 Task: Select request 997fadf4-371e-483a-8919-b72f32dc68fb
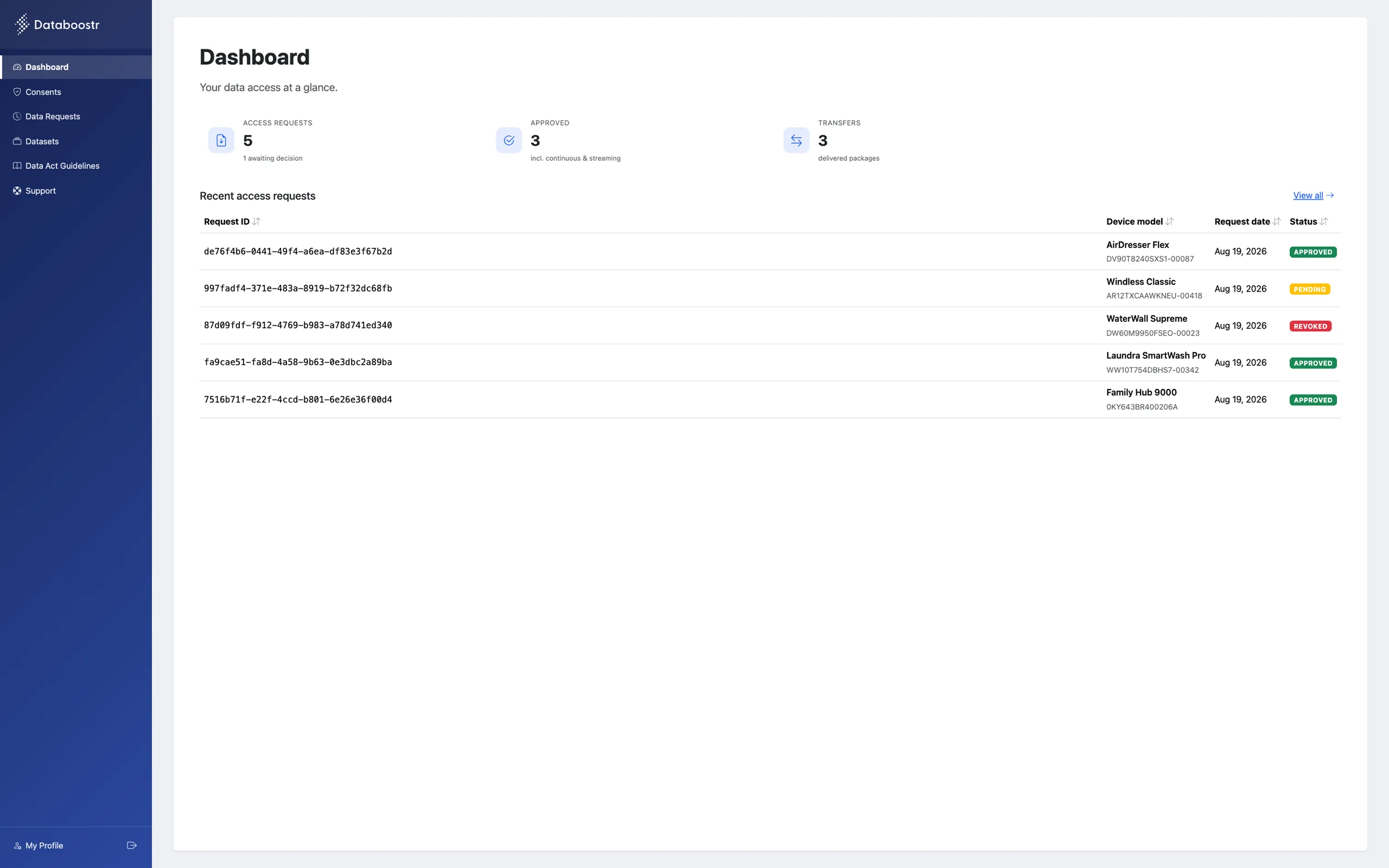point(298,288)
